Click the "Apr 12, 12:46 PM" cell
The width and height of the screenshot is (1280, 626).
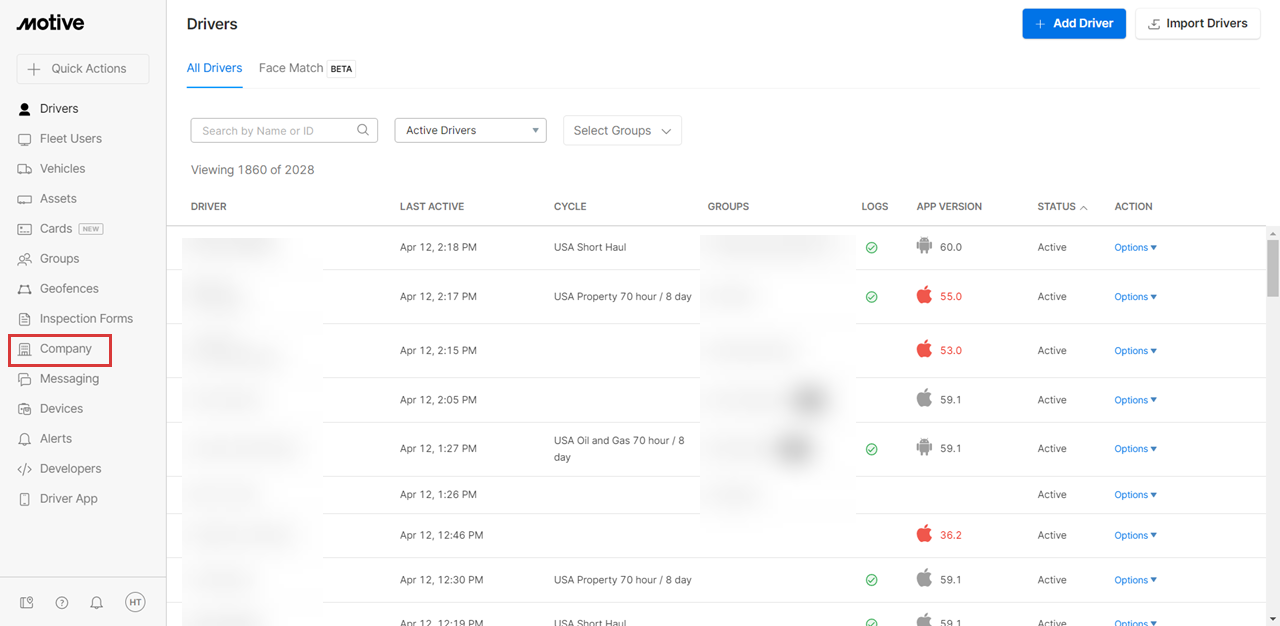pyautogui.click(x=442, y=536)
